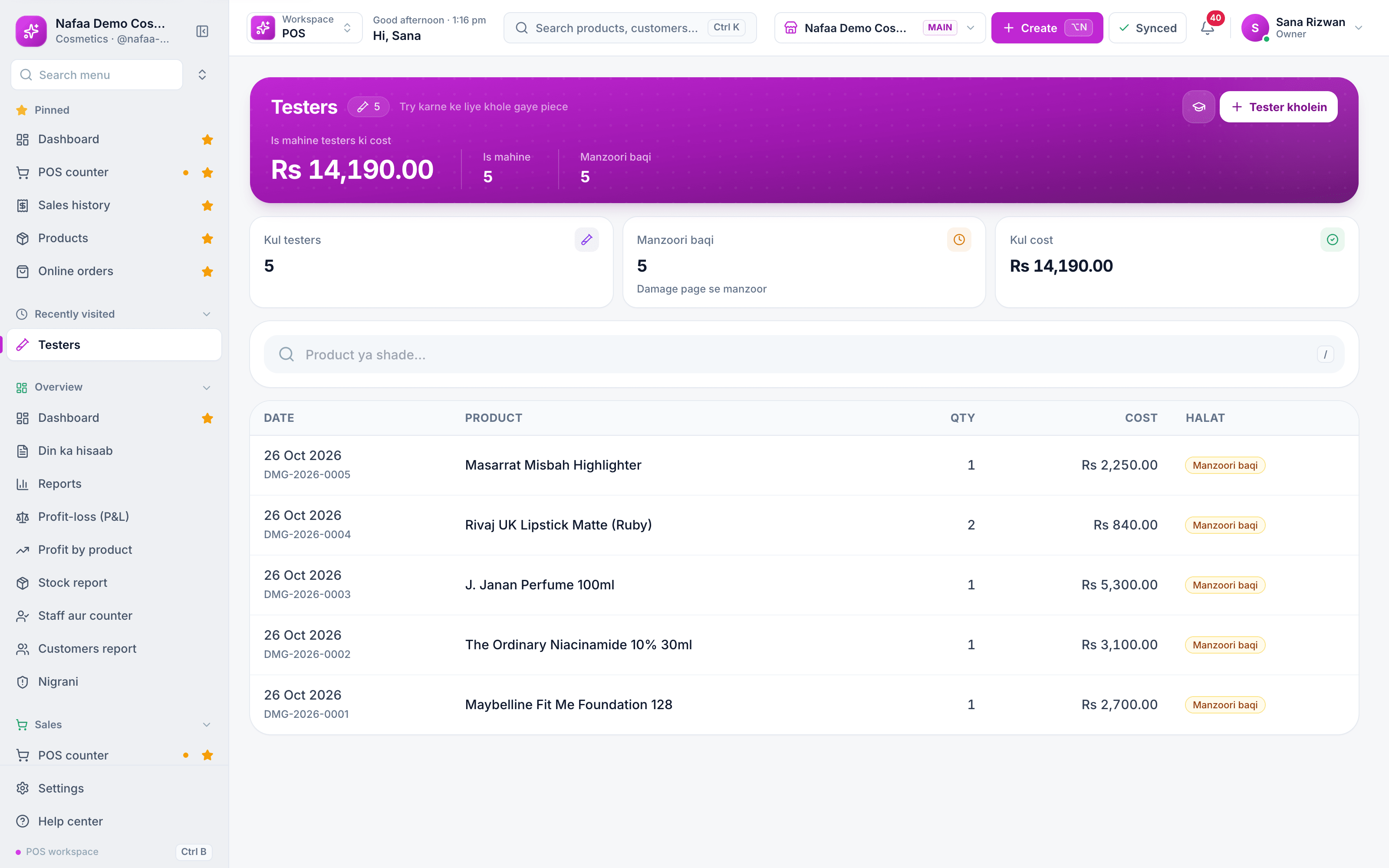The image size is (1389, 868).
Task: Click Tester kholein button
Action: coord(1278,107)
